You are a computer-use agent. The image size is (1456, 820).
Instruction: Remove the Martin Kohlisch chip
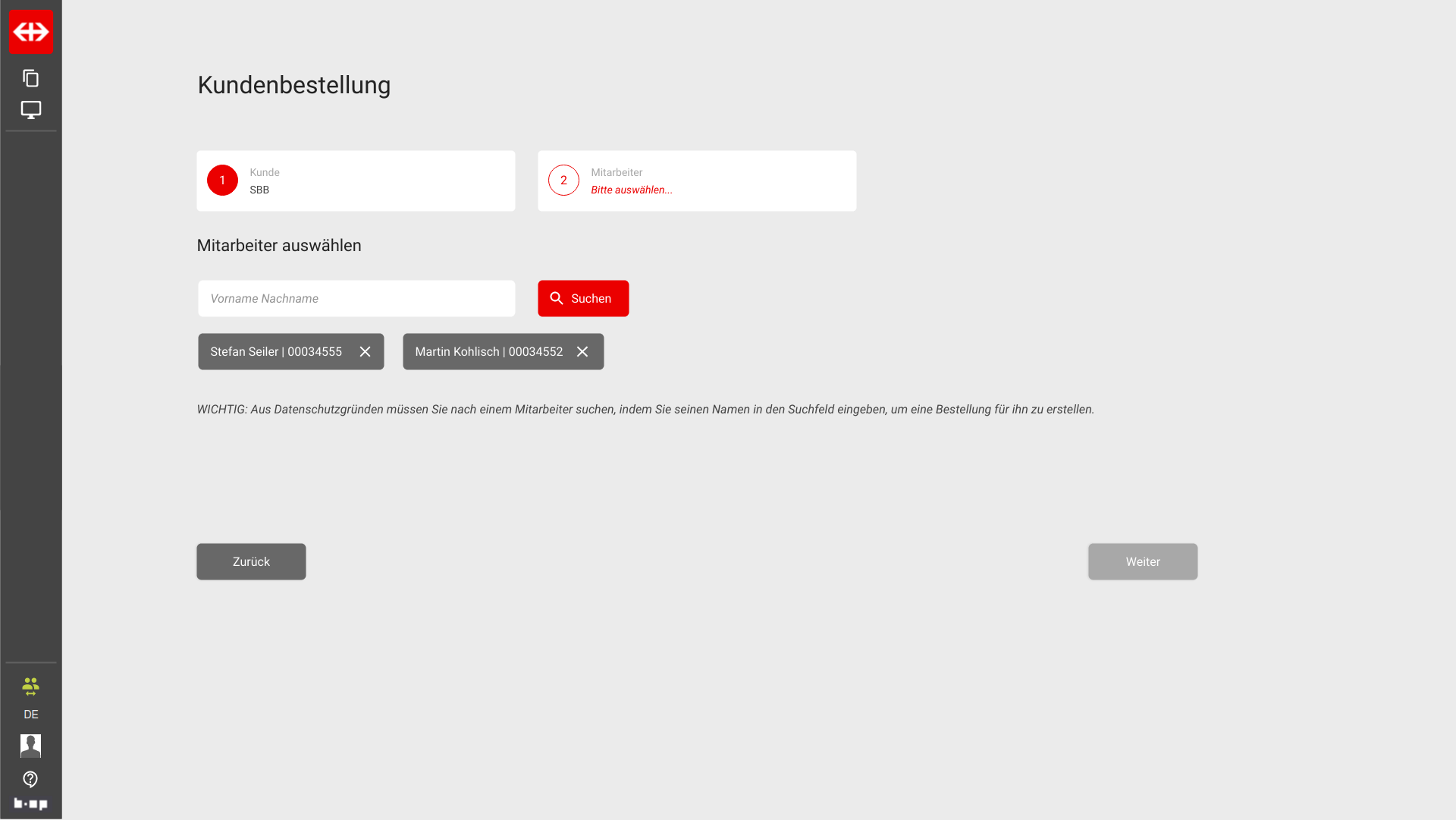[x=582, y=352]
